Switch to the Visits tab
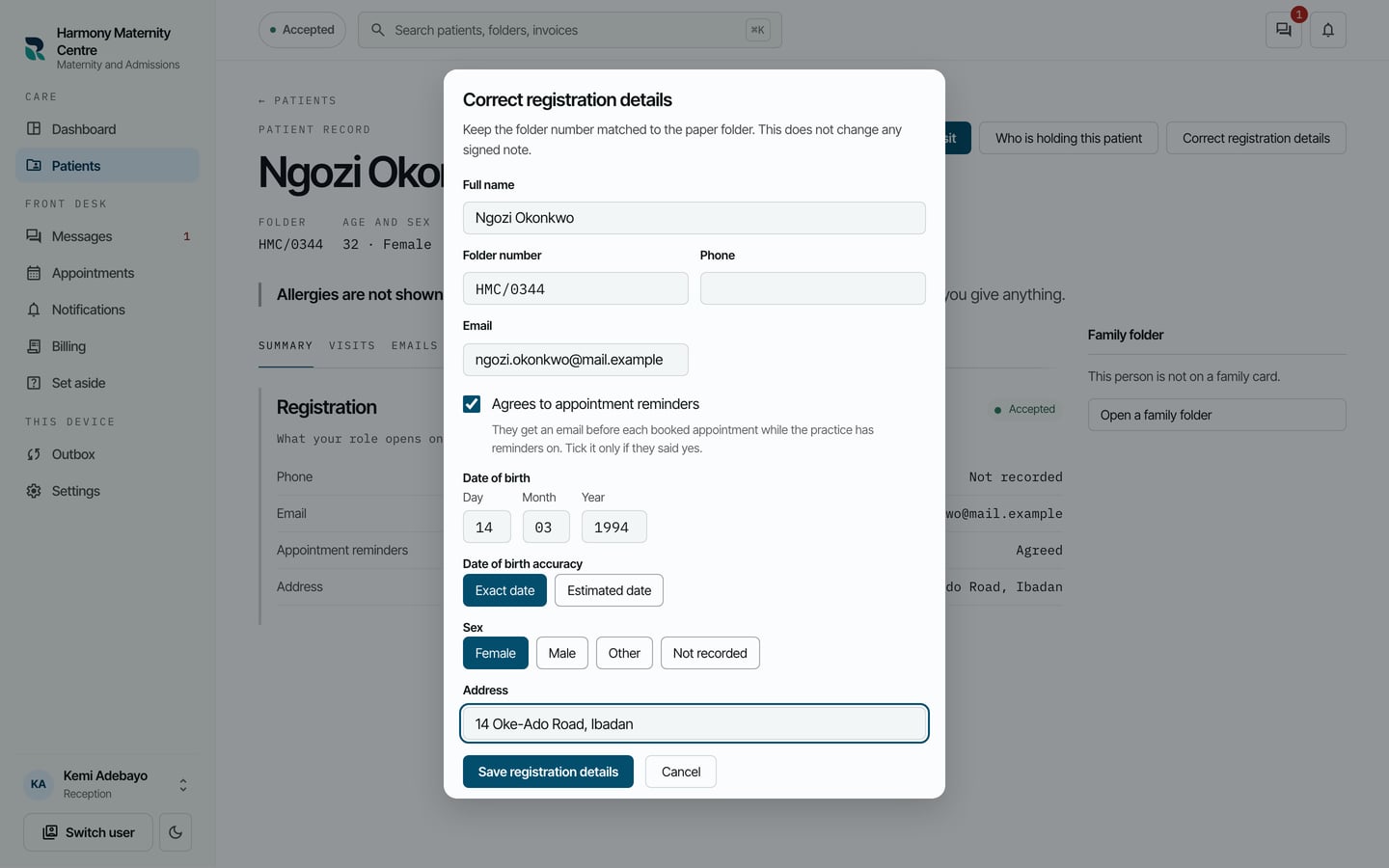The width and height of the screenshot is (1389, 868). (352, 346)
